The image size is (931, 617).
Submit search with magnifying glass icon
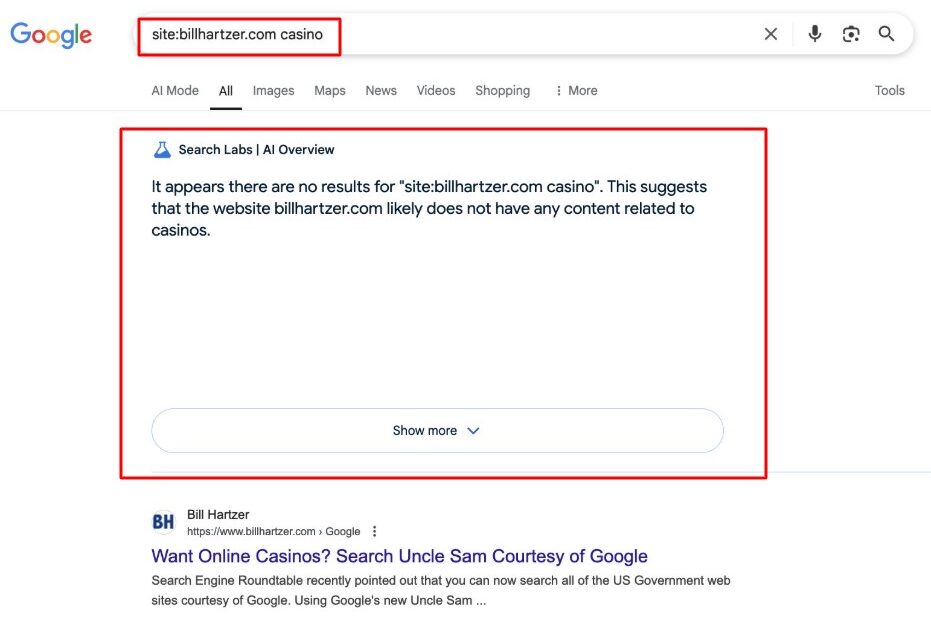(x=886, y=34)
